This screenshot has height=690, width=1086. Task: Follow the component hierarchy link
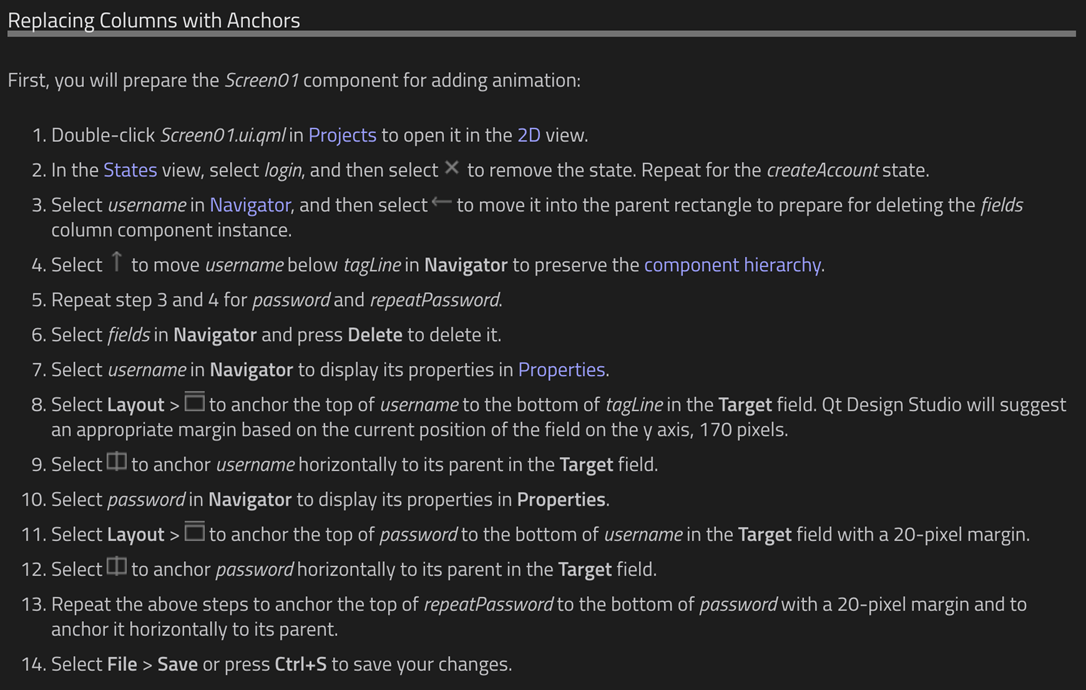(732, 265)
